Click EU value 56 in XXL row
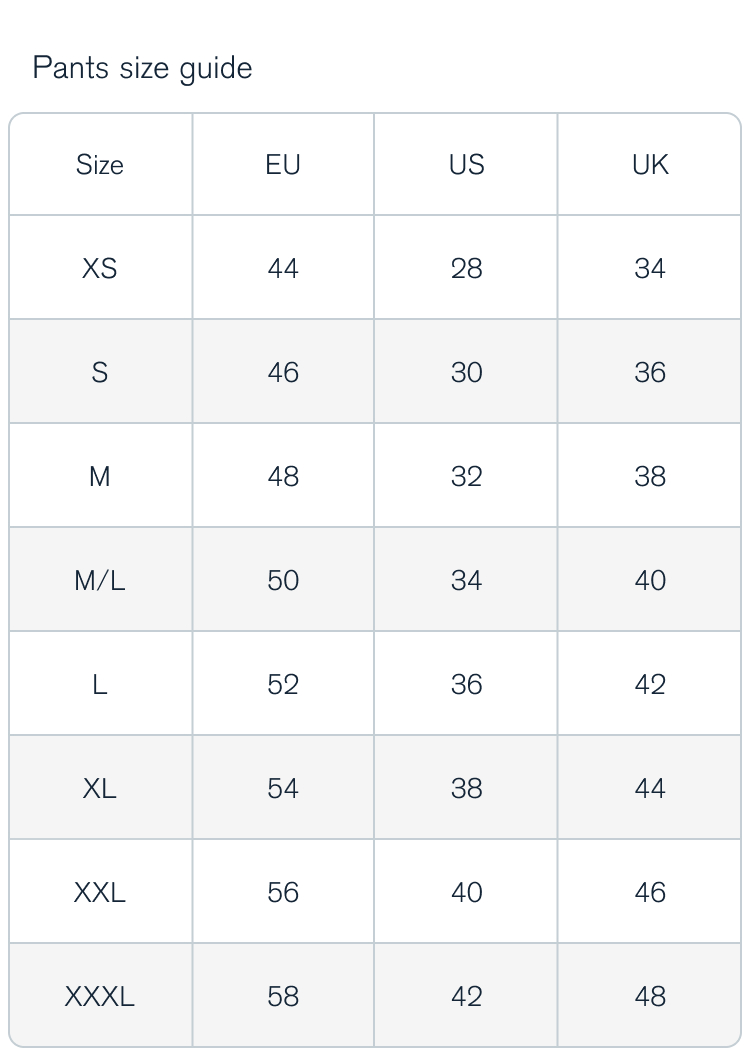 pos(283,892)
